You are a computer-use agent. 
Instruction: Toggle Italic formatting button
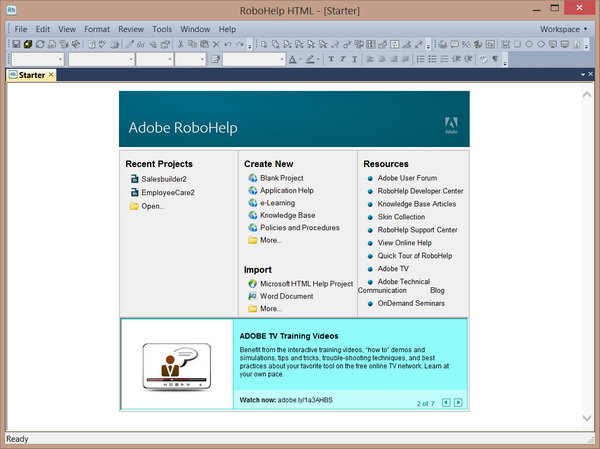coord(343,59)
